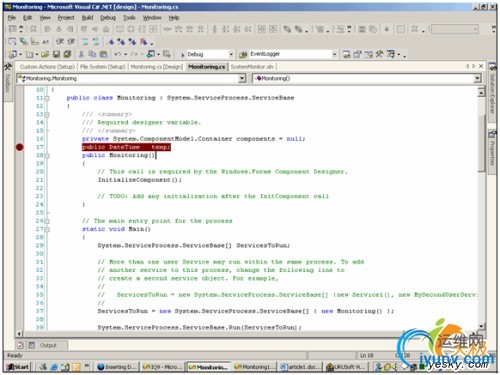Click the Complete Word icon
Screen dimensions: 500x375
45,42
